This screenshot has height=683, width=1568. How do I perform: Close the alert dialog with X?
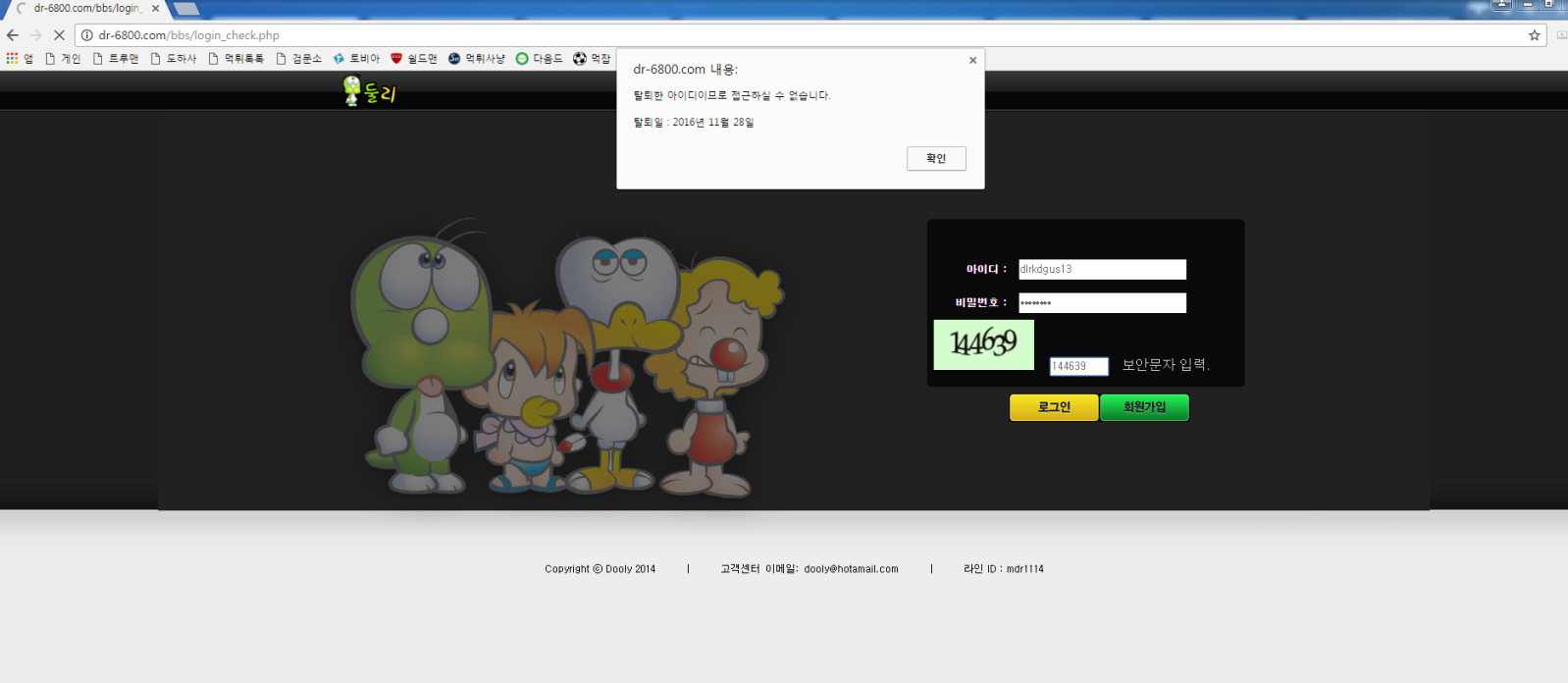[972, 60]
